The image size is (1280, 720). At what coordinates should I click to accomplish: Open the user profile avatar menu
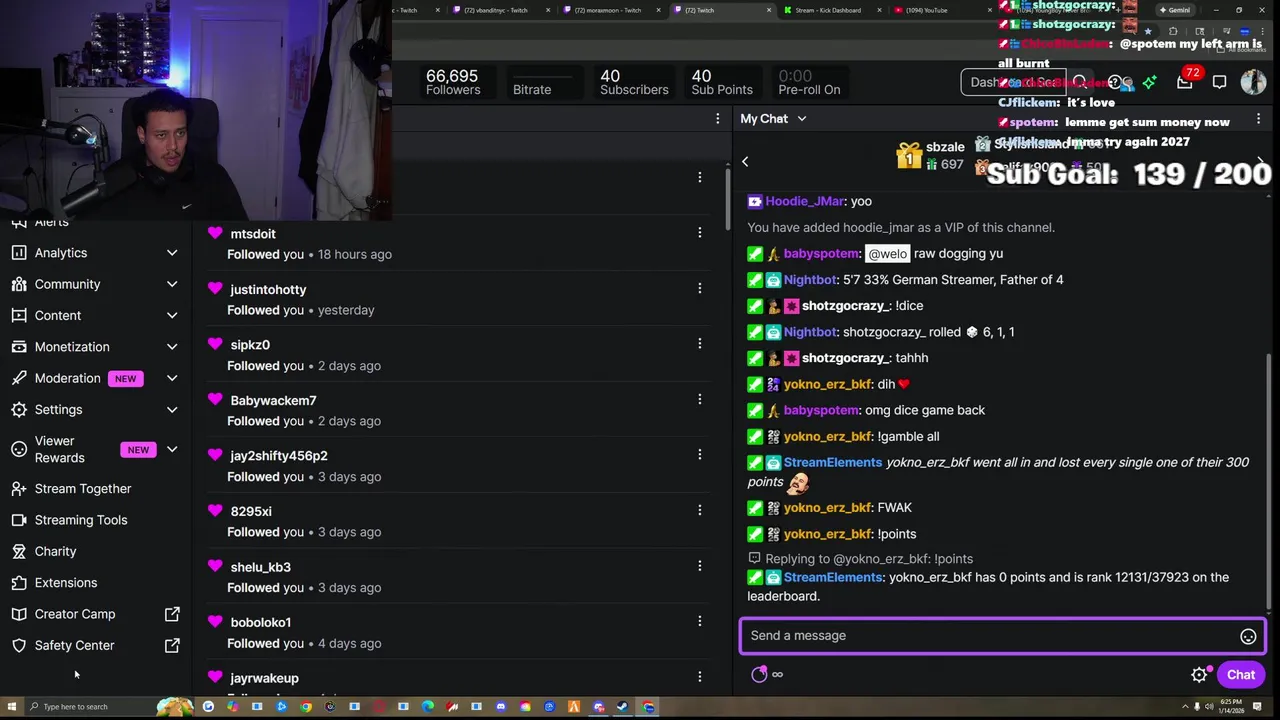1253,82
